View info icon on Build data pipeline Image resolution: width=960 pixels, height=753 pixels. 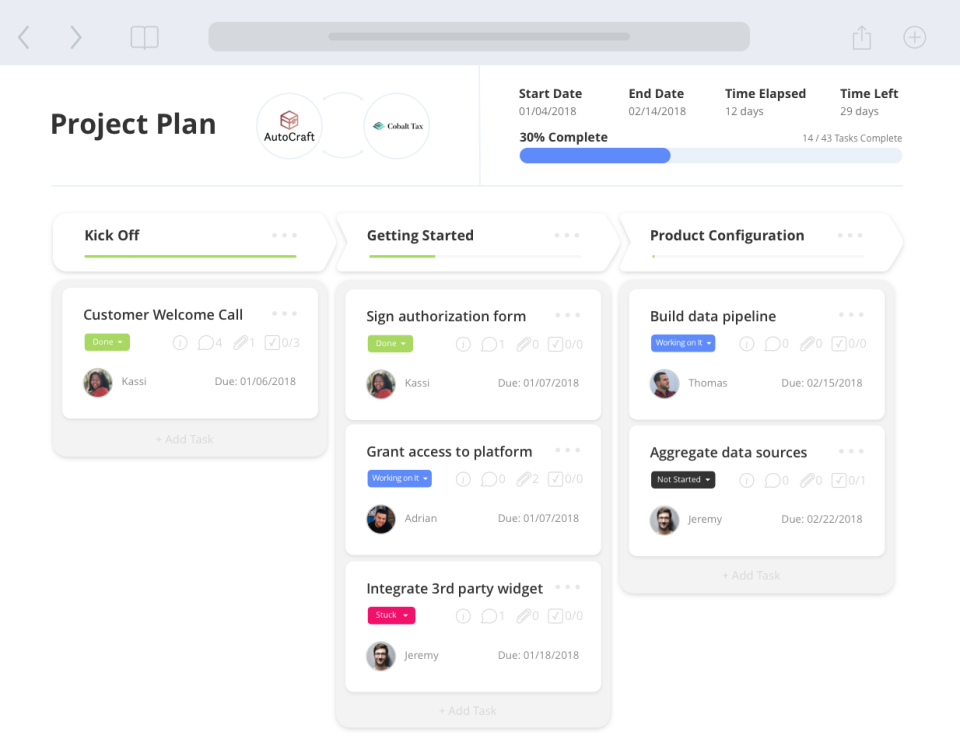pos(747,344)
